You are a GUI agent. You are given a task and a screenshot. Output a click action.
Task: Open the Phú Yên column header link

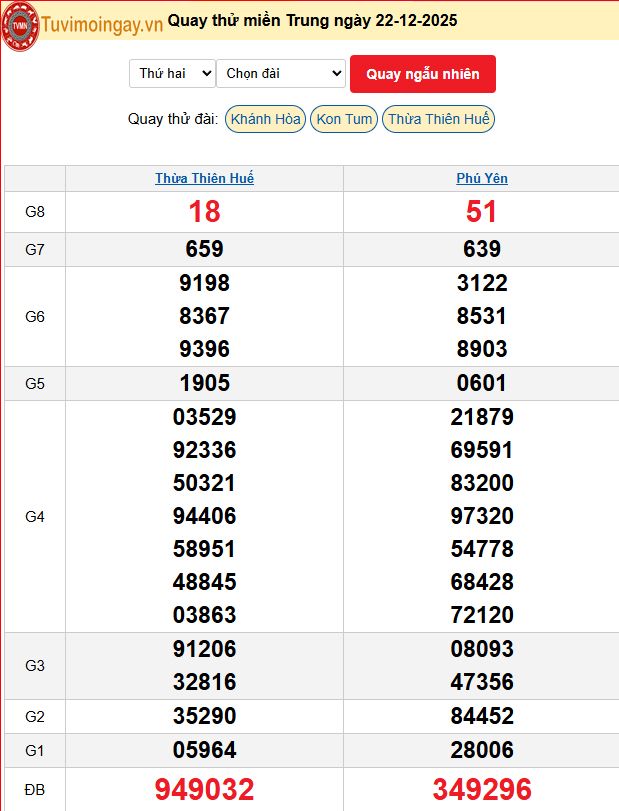pos(482,178)
